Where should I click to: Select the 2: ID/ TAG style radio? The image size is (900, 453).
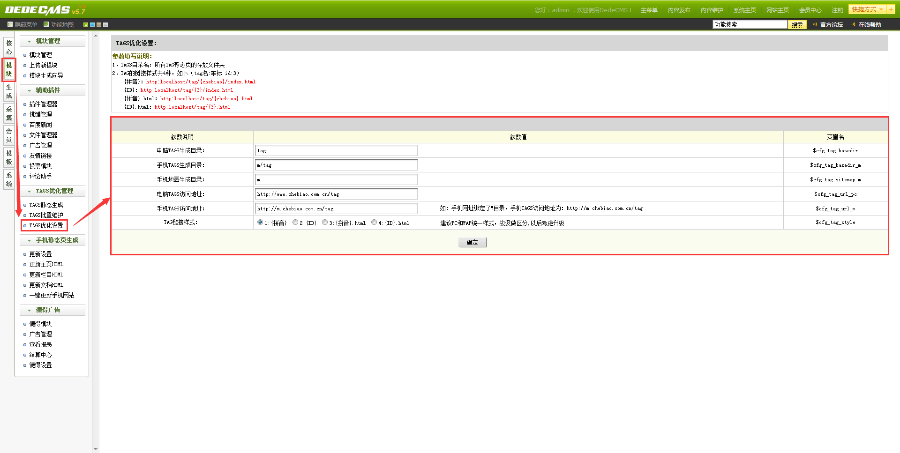(x=295, y=222)
